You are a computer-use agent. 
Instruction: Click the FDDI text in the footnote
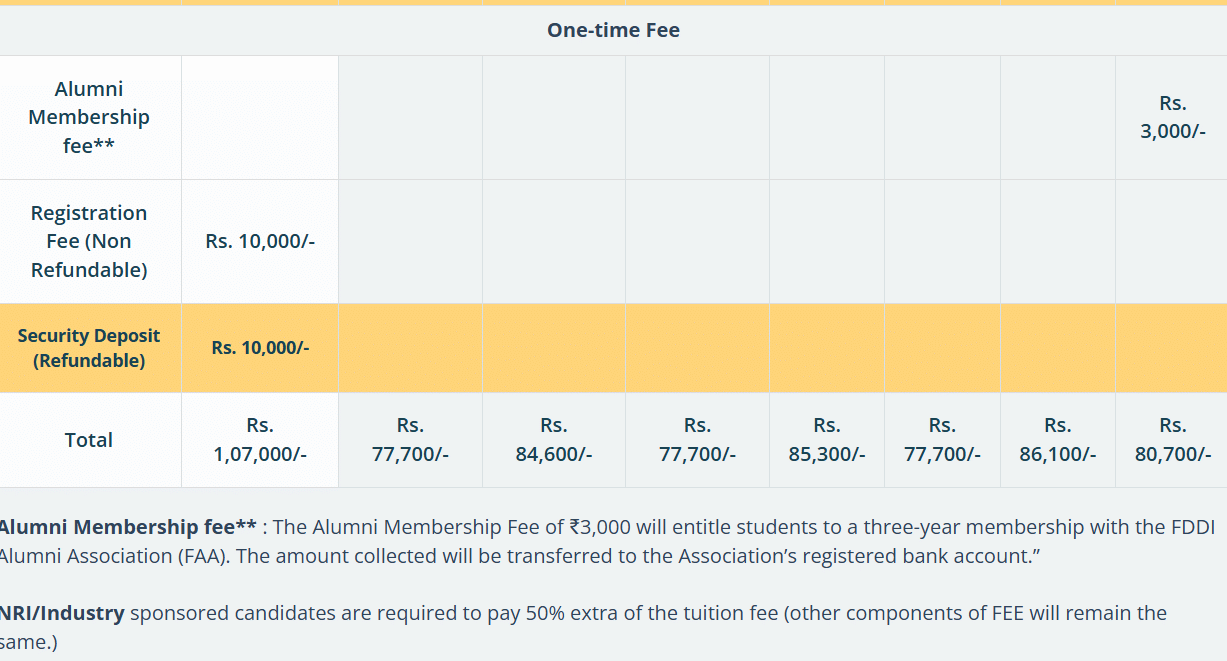1182,527
